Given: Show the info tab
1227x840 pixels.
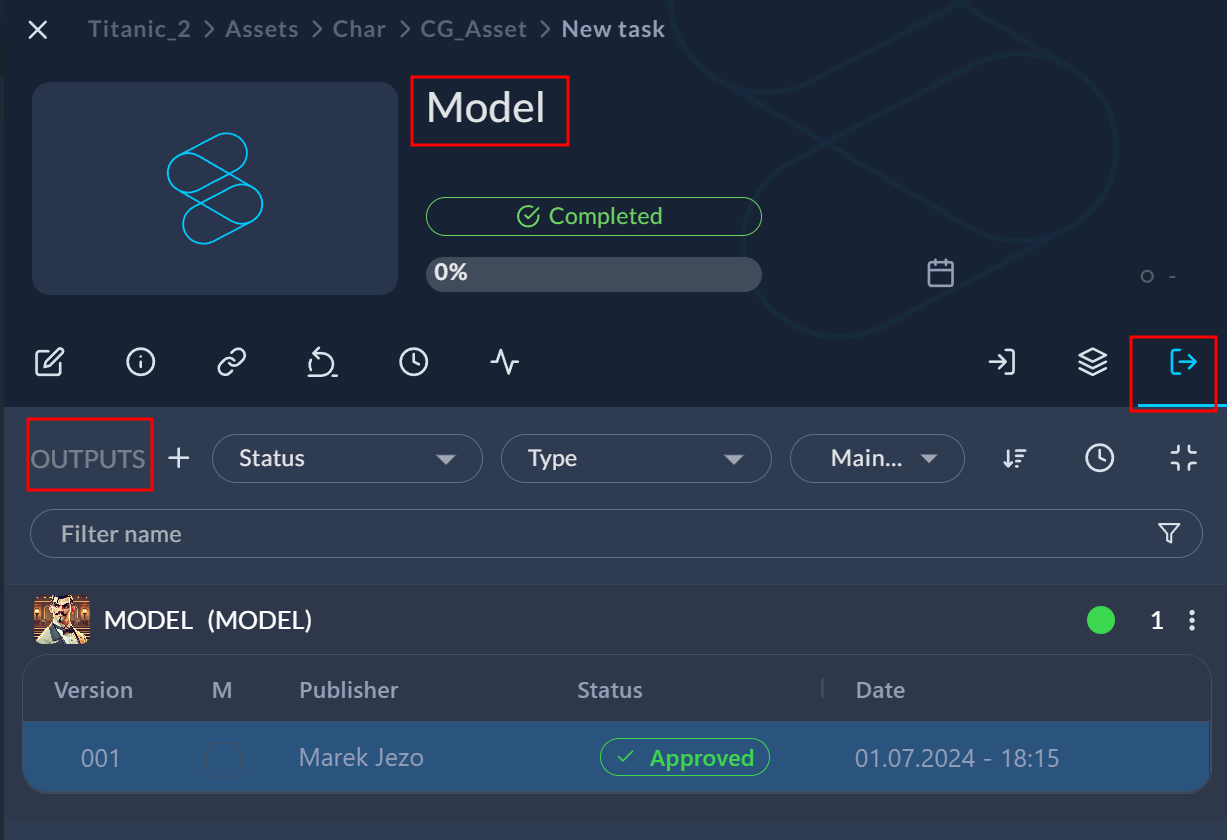Looking at the screenshot, I should [141, 362].
